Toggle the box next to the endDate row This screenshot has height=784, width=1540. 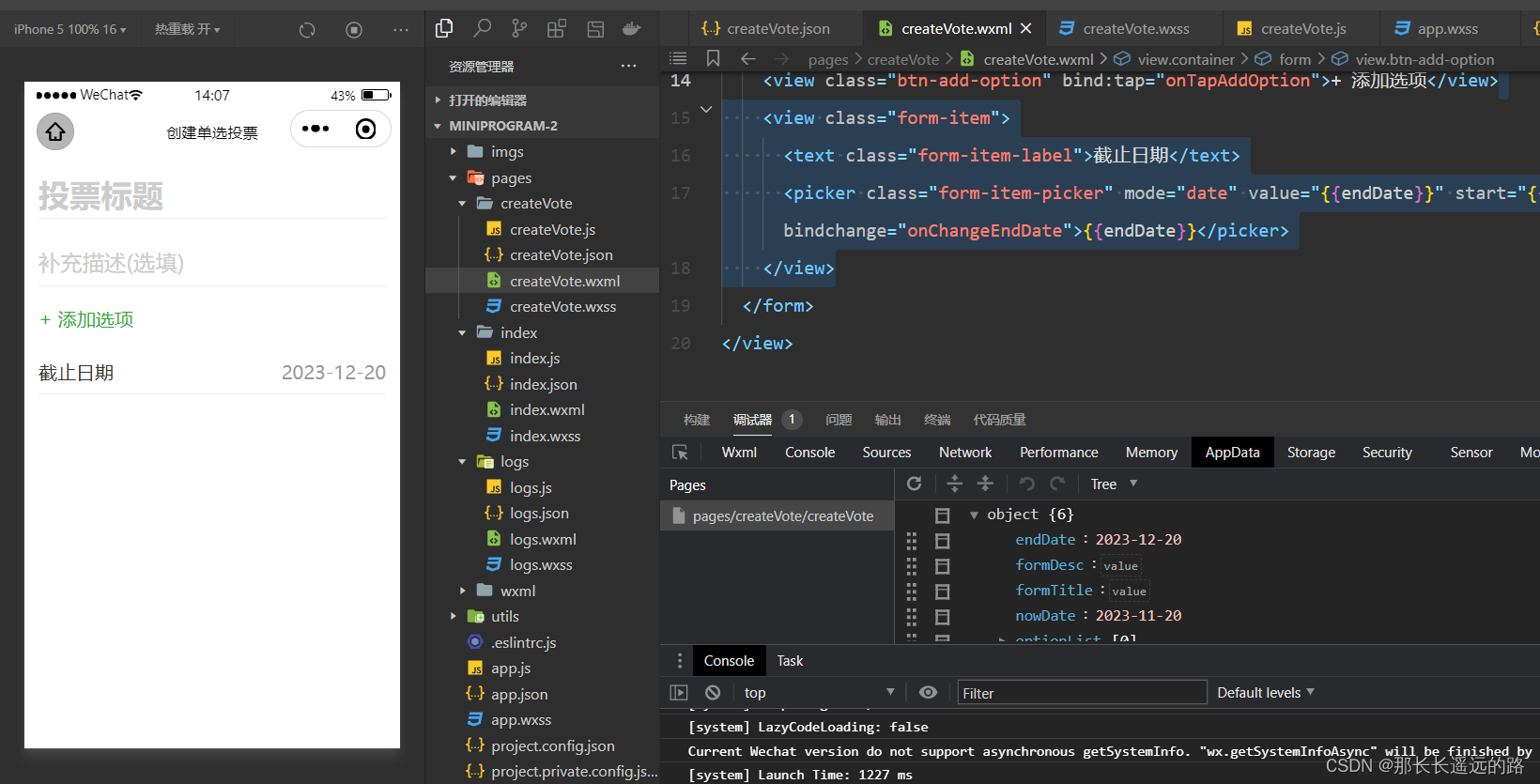click(x=943, y=541)
